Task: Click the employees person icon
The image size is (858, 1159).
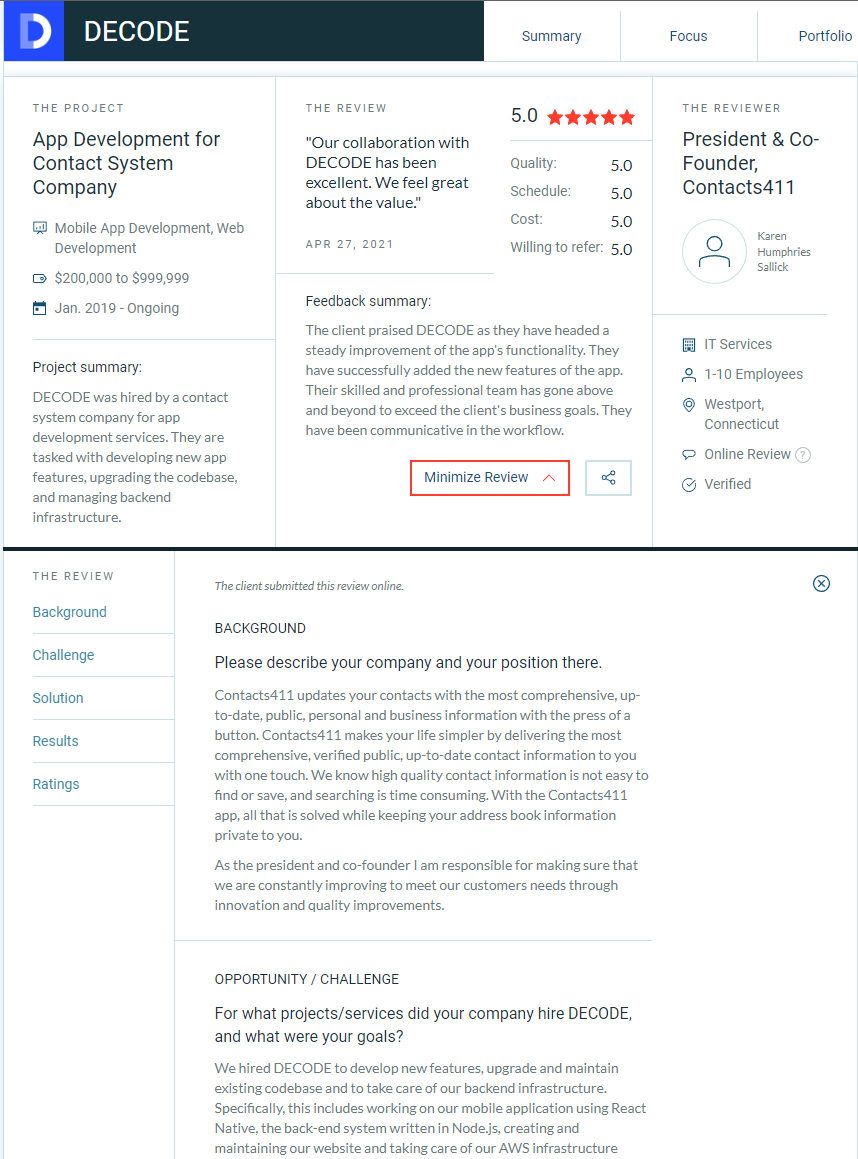Action: pyautogui.click(x=689, y=375)
